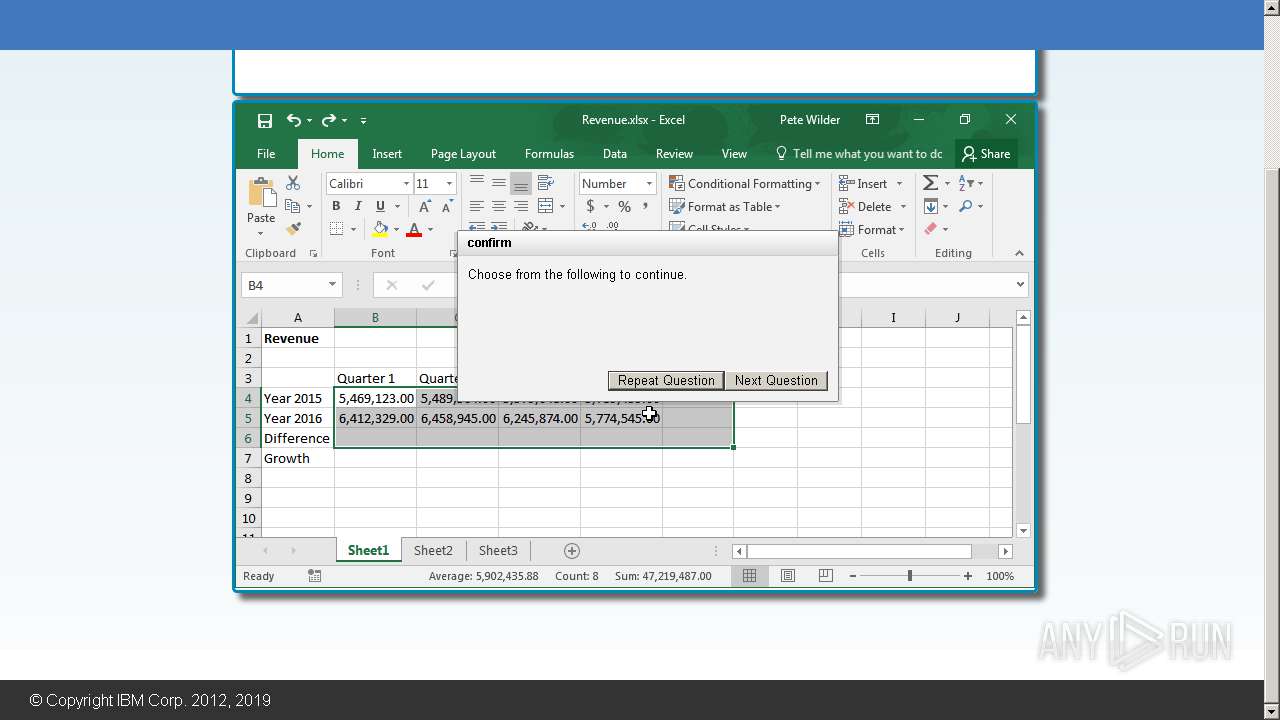
Task: Toggle Middle Align
Action: (499, 183)
